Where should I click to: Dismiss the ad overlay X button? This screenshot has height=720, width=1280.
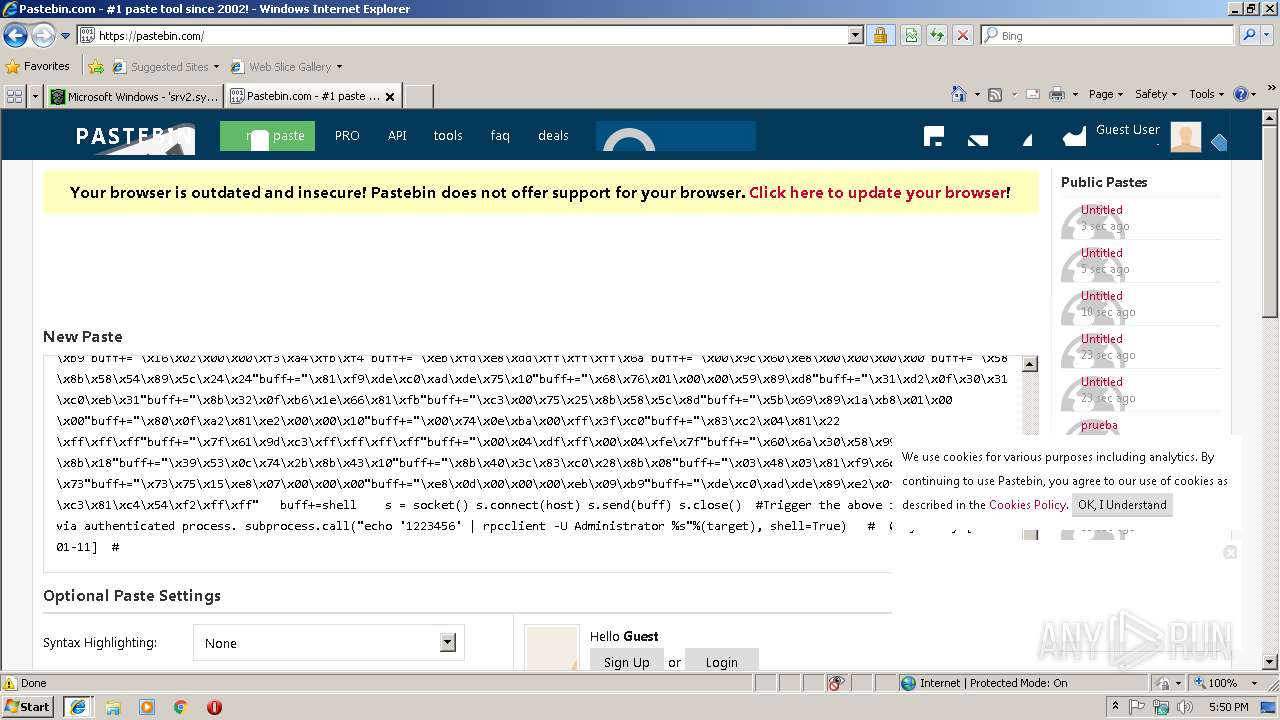pos(1230,552)
